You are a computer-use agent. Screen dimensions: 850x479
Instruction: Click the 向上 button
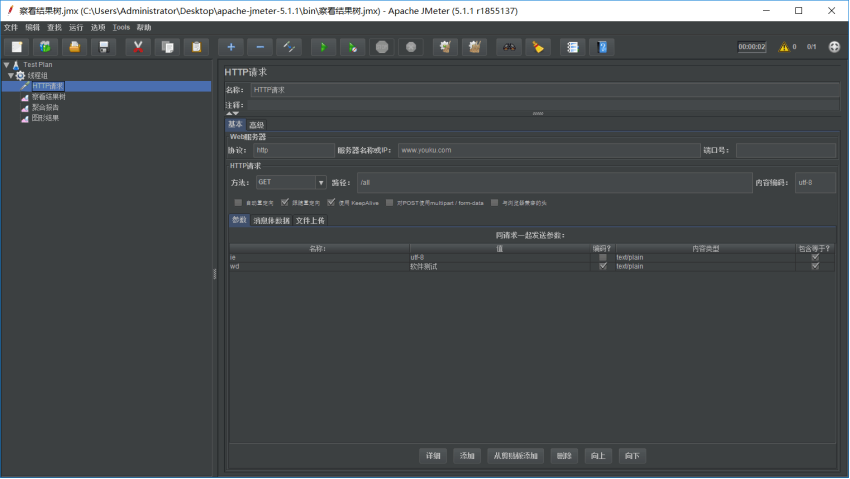click(598, 456)
